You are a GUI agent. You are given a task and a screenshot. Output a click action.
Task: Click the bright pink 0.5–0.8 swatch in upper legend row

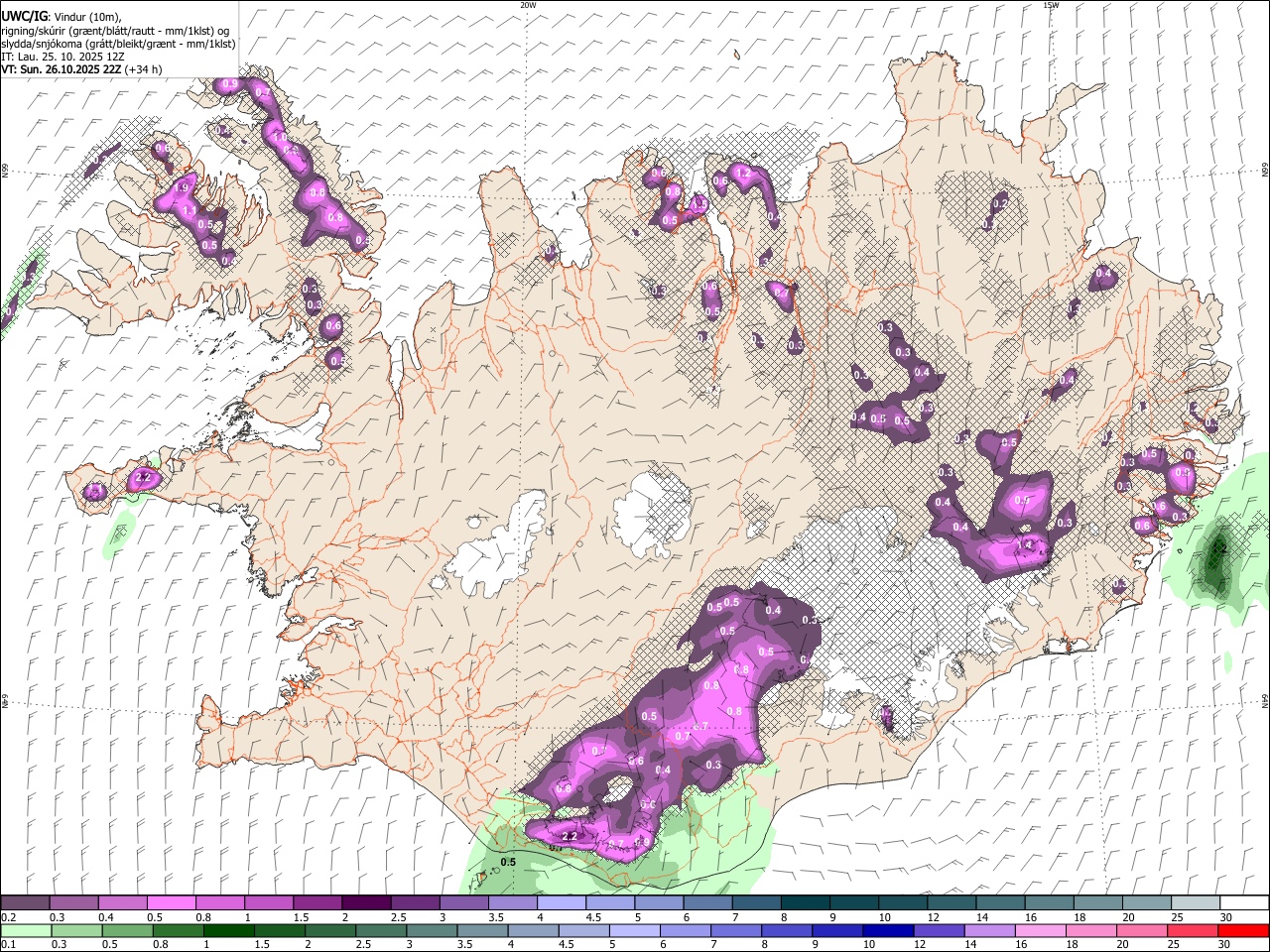pyautogui.click(x=171, y=903)
